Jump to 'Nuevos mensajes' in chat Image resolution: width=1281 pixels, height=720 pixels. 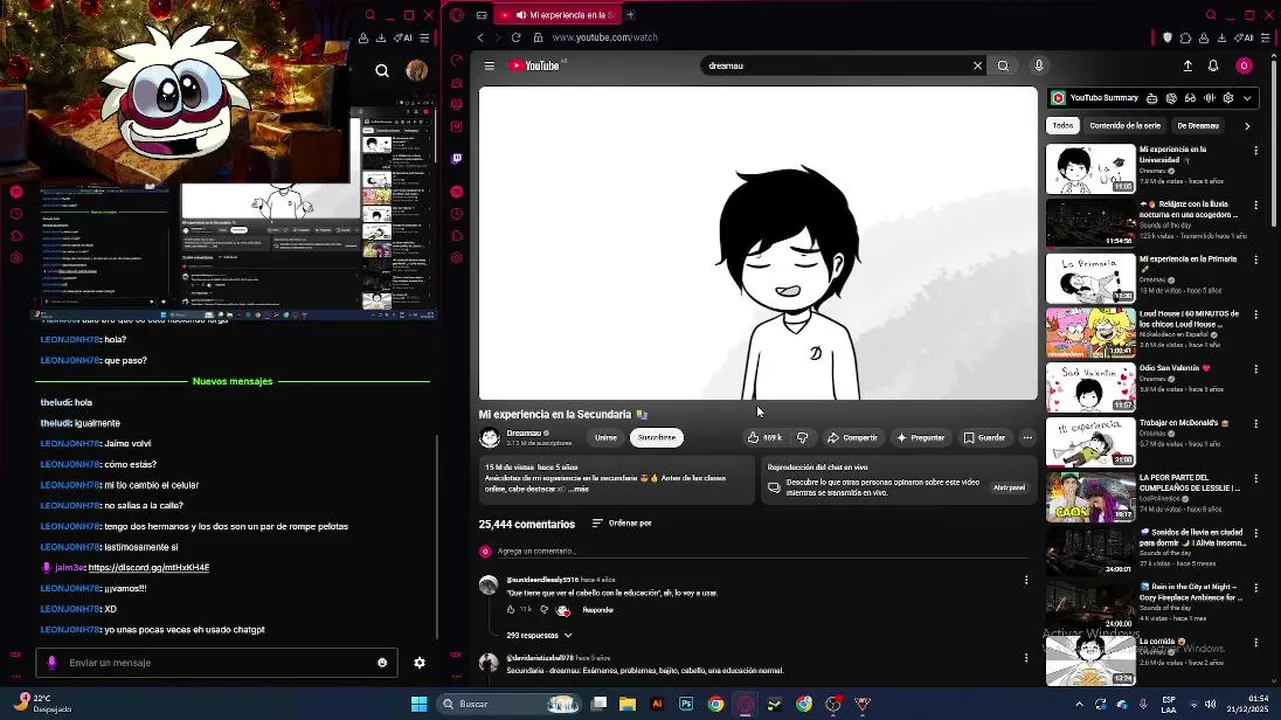[232, 381]
